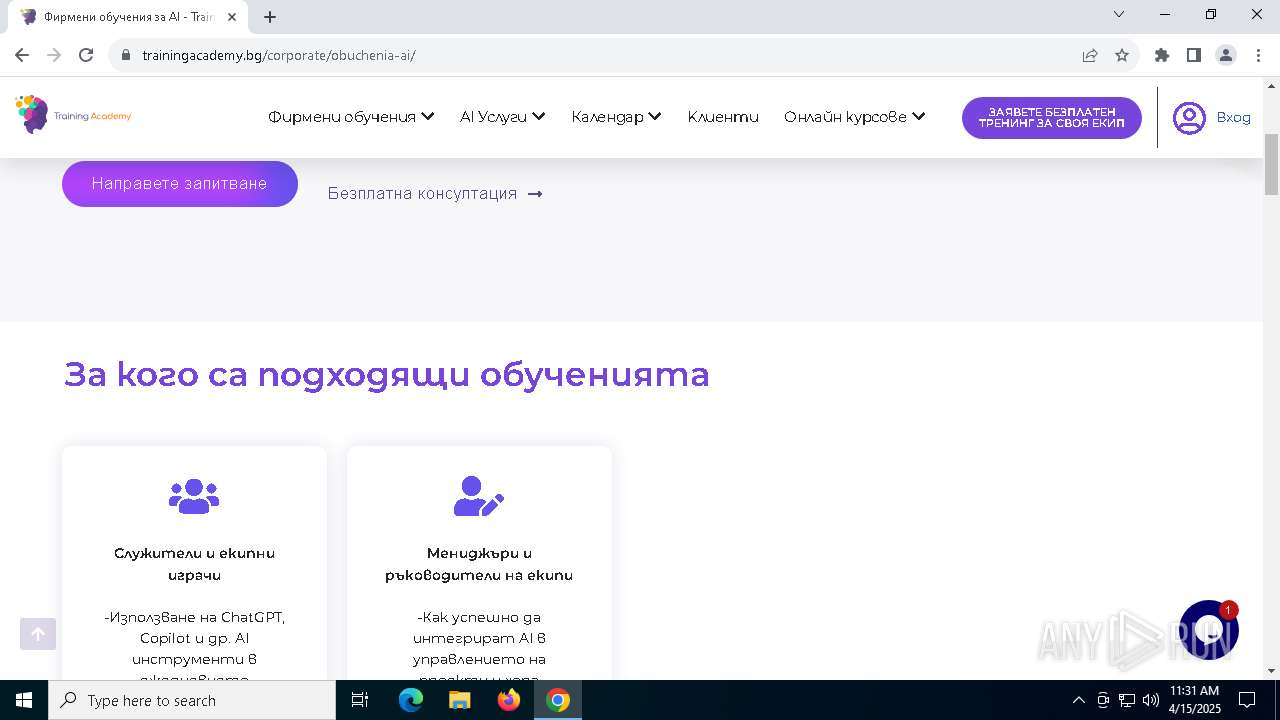Launch Firefox from the taskbar
The height and width of the screenshot is (720, 1280).
(x=509, y=700)
